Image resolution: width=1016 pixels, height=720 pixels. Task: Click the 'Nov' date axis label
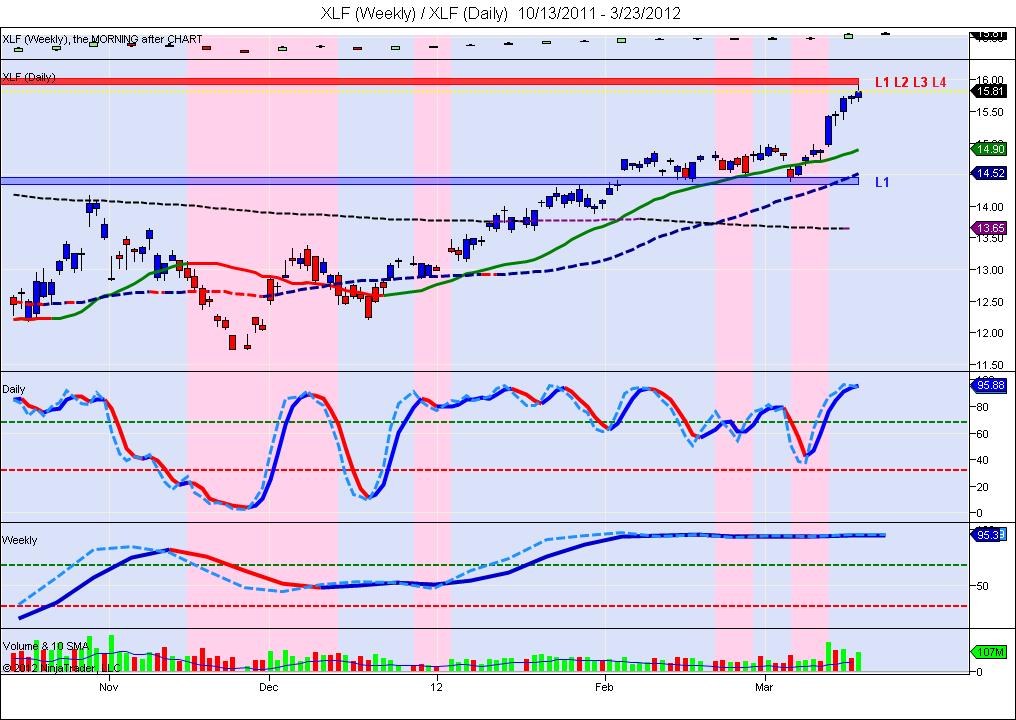tap(109, 687)
